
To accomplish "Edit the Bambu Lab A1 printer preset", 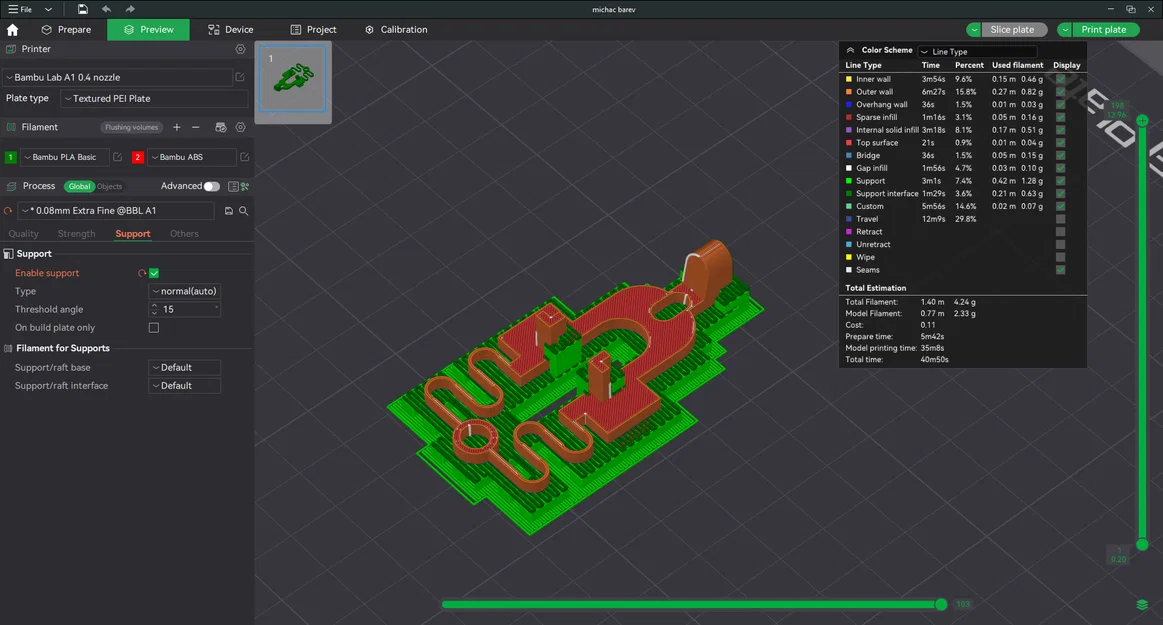I will [240, 77].
